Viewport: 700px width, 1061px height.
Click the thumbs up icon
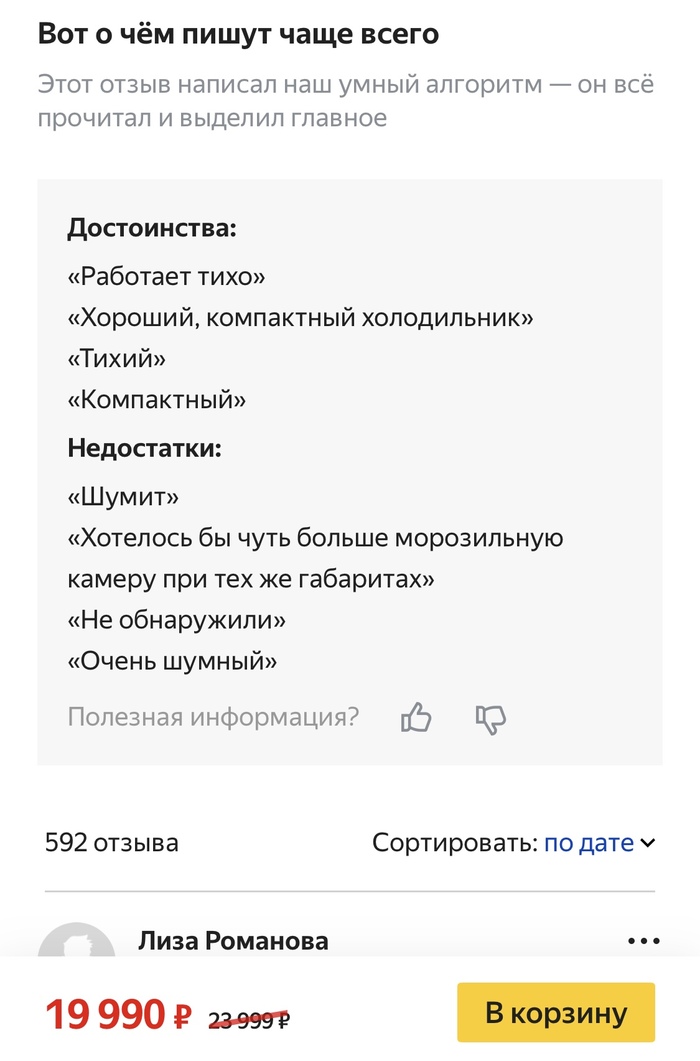coord(416,717)
